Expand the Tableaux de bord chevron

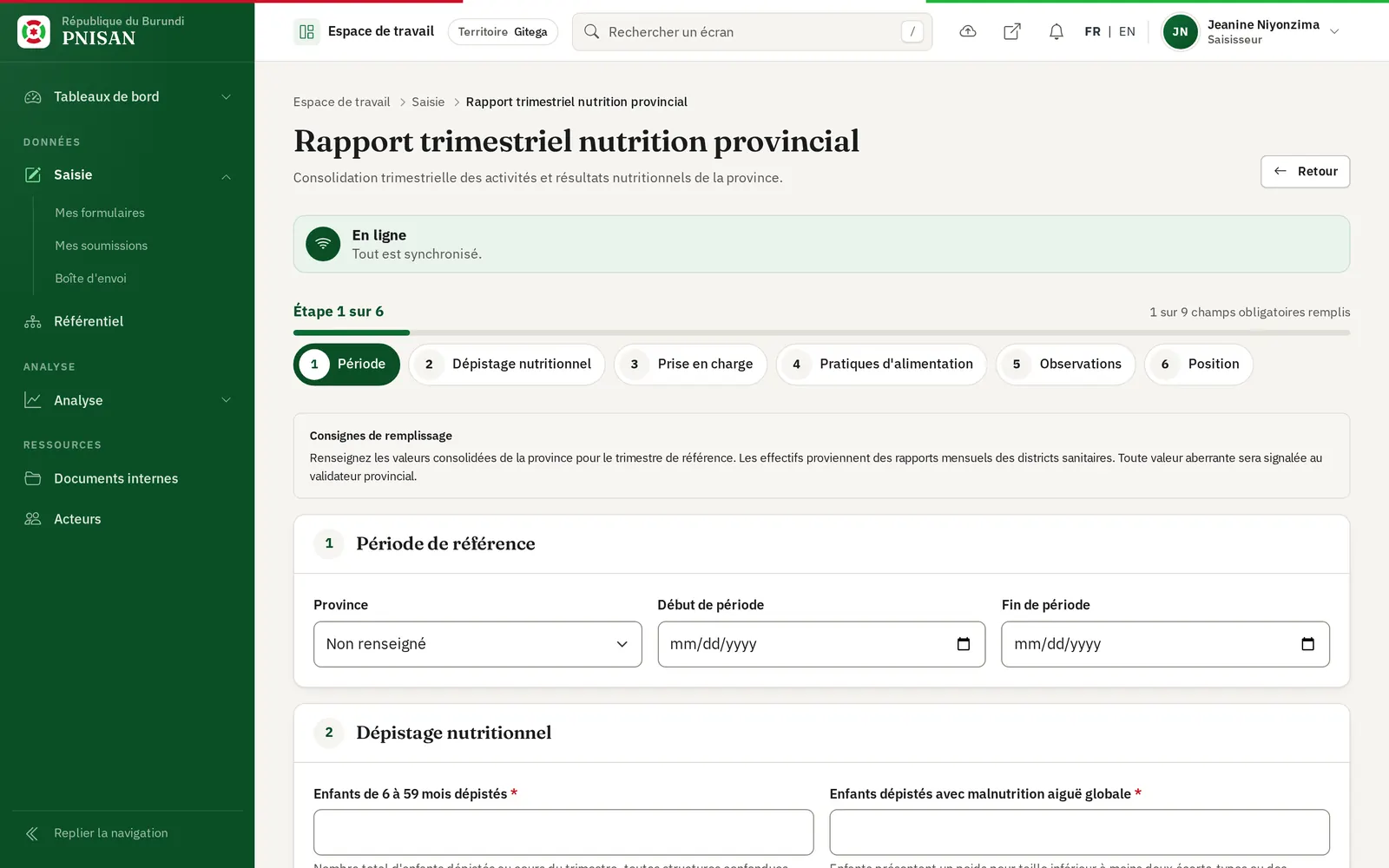[227, 97]
